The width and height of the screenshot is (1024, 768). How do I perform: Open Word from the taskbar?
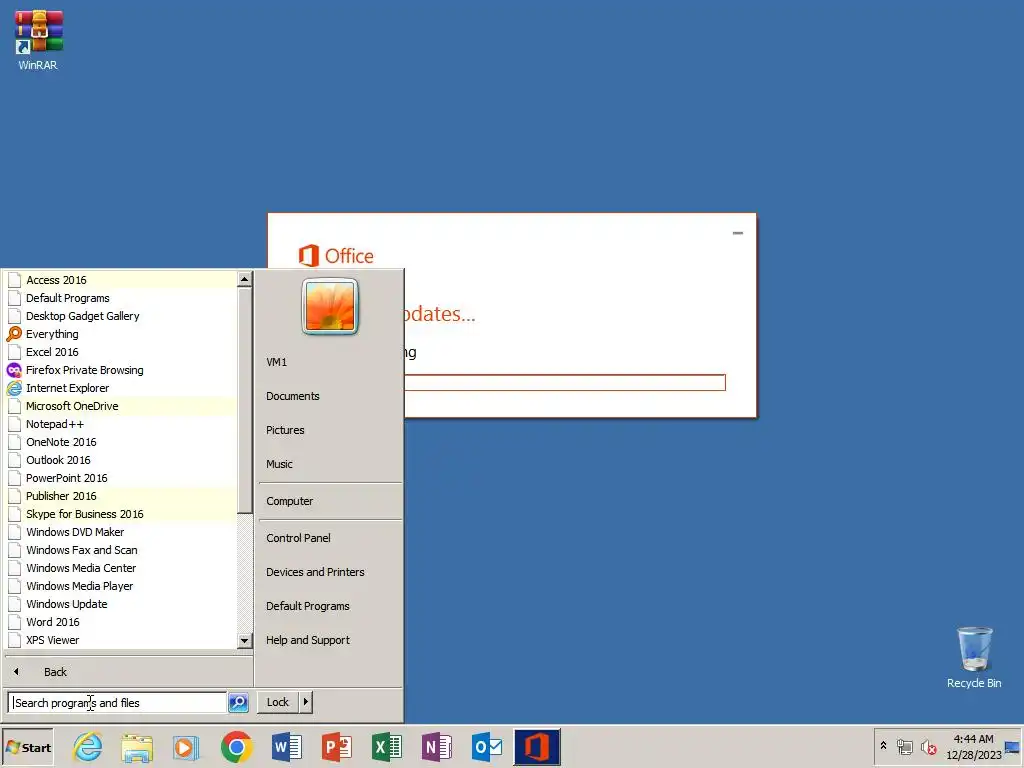(287, 746)
